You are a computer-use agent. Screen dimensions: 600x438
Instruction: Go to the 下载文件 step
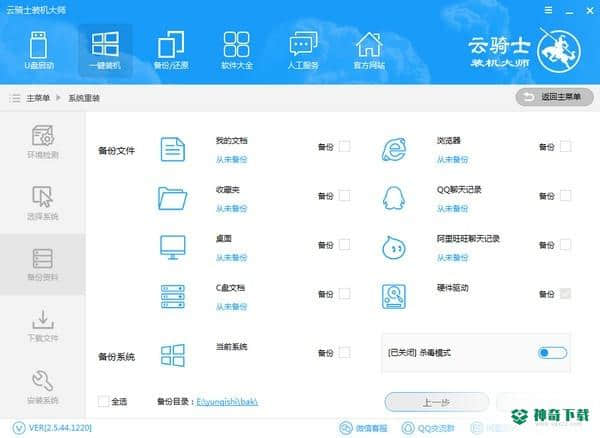(x=42, y=326)
